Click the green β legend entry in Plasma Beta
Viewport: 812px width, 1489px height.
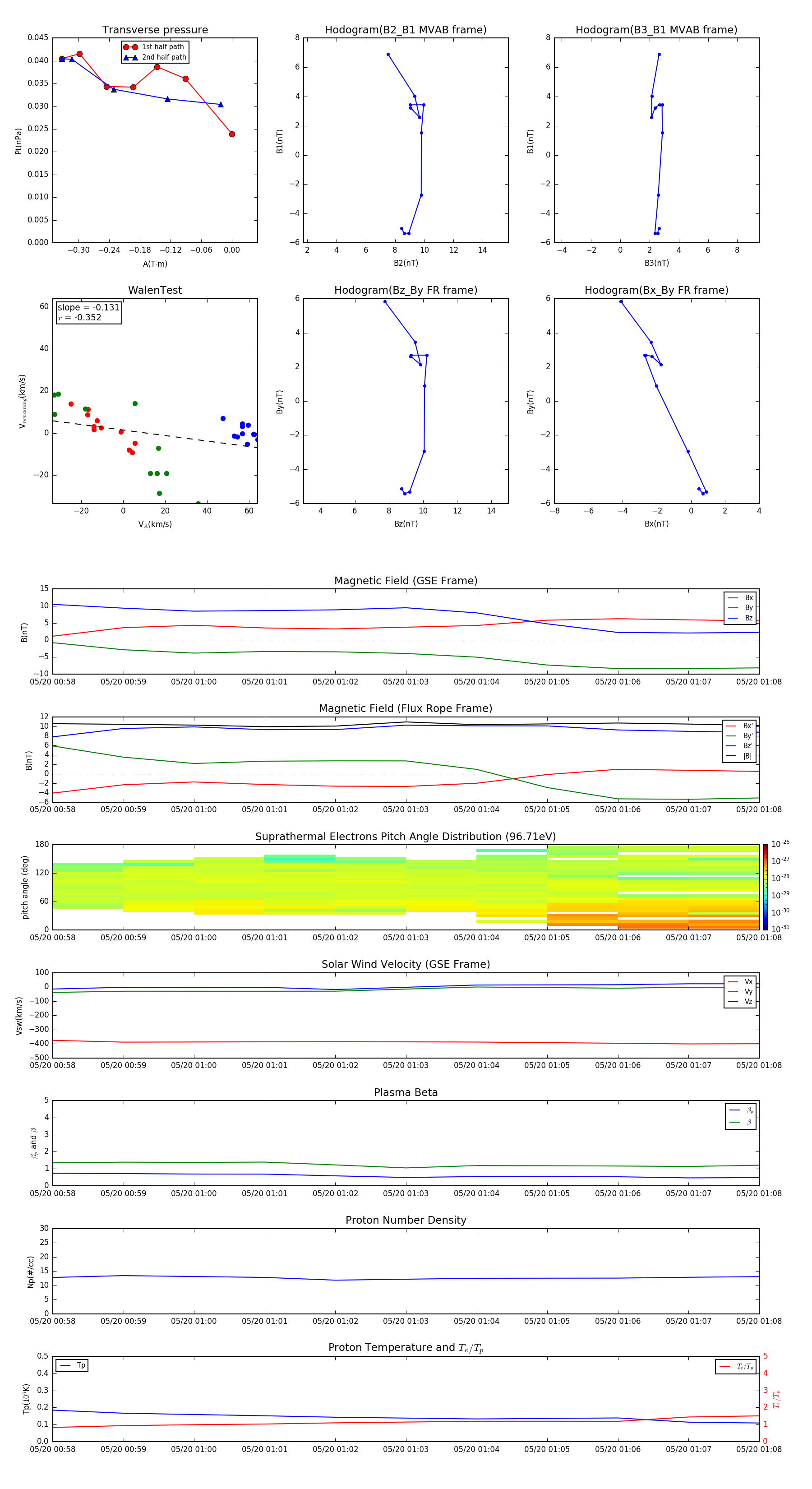tap(741, 1123)
